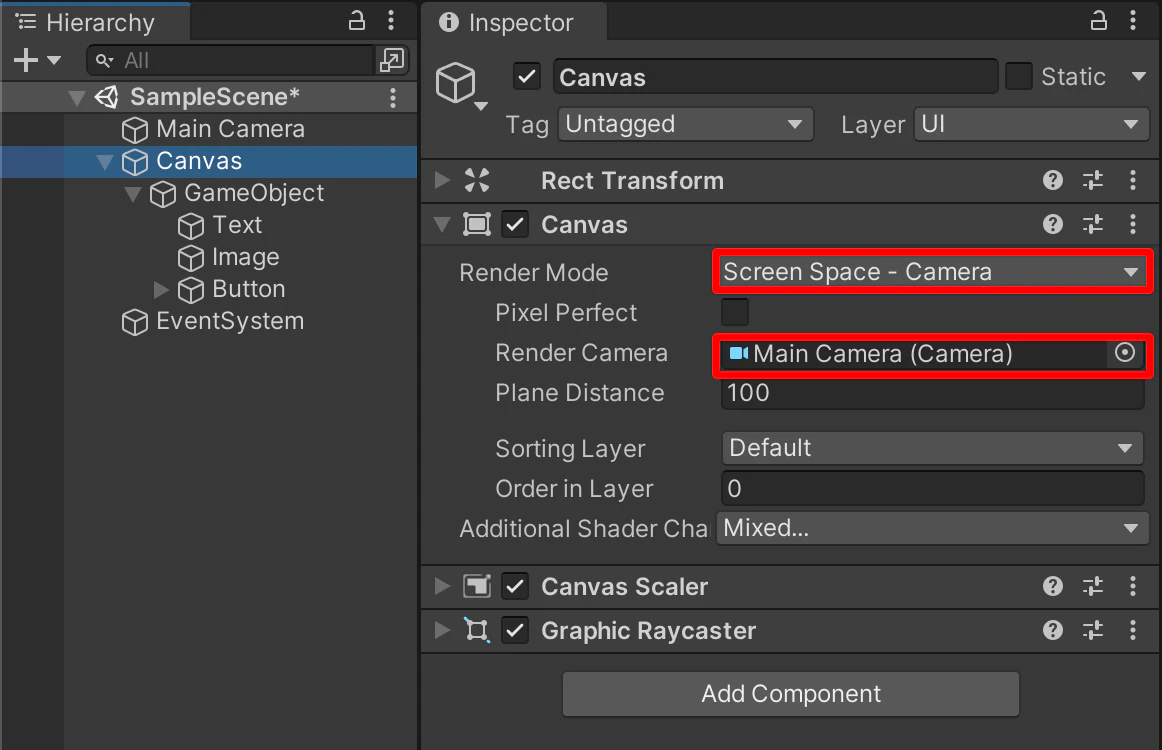The image size is (1162, 750).
Task: Click the EventSystem cube icon
Action: tap(135, 322)
